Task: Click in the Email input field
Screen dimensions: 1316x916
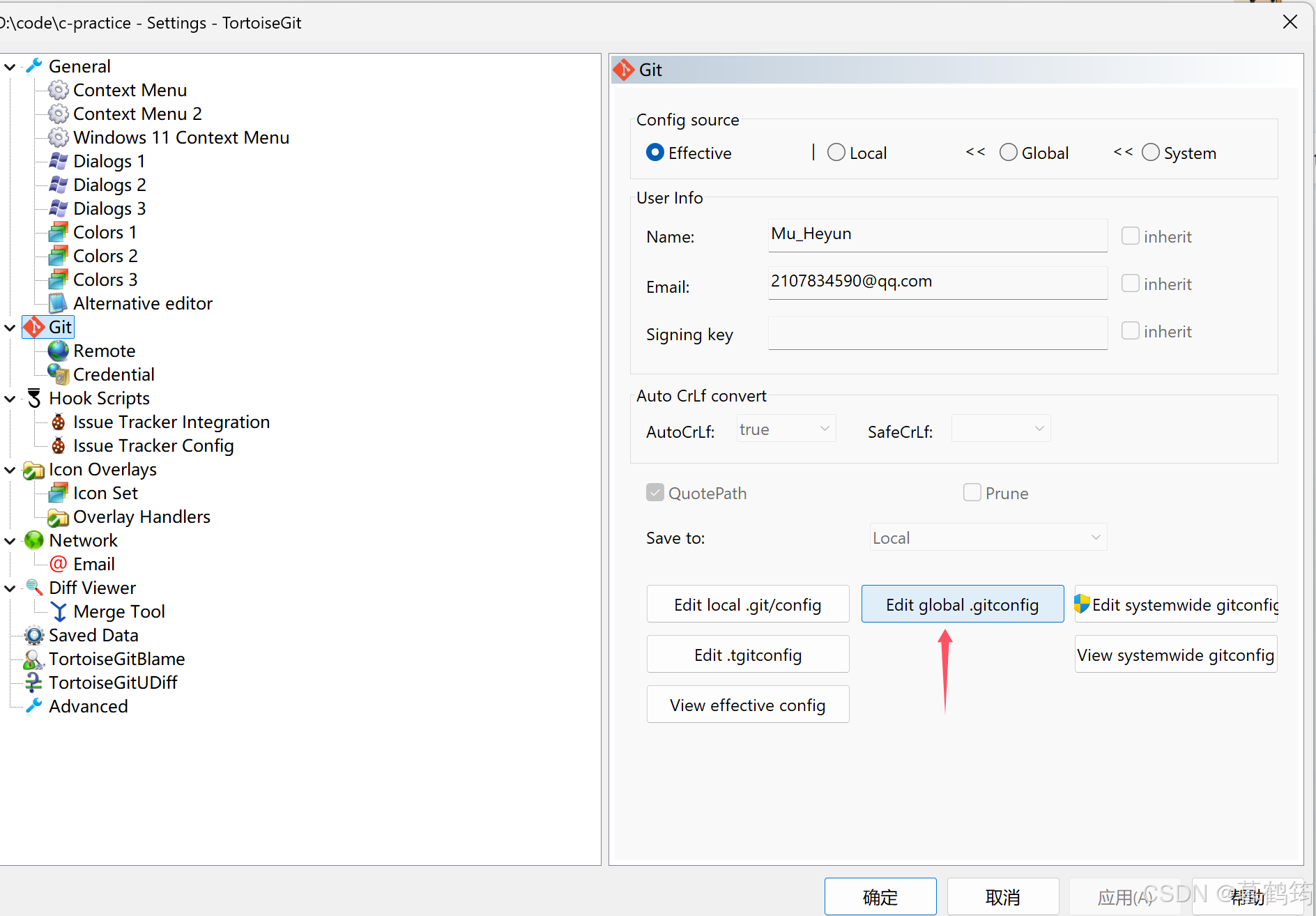Action: 938,282
